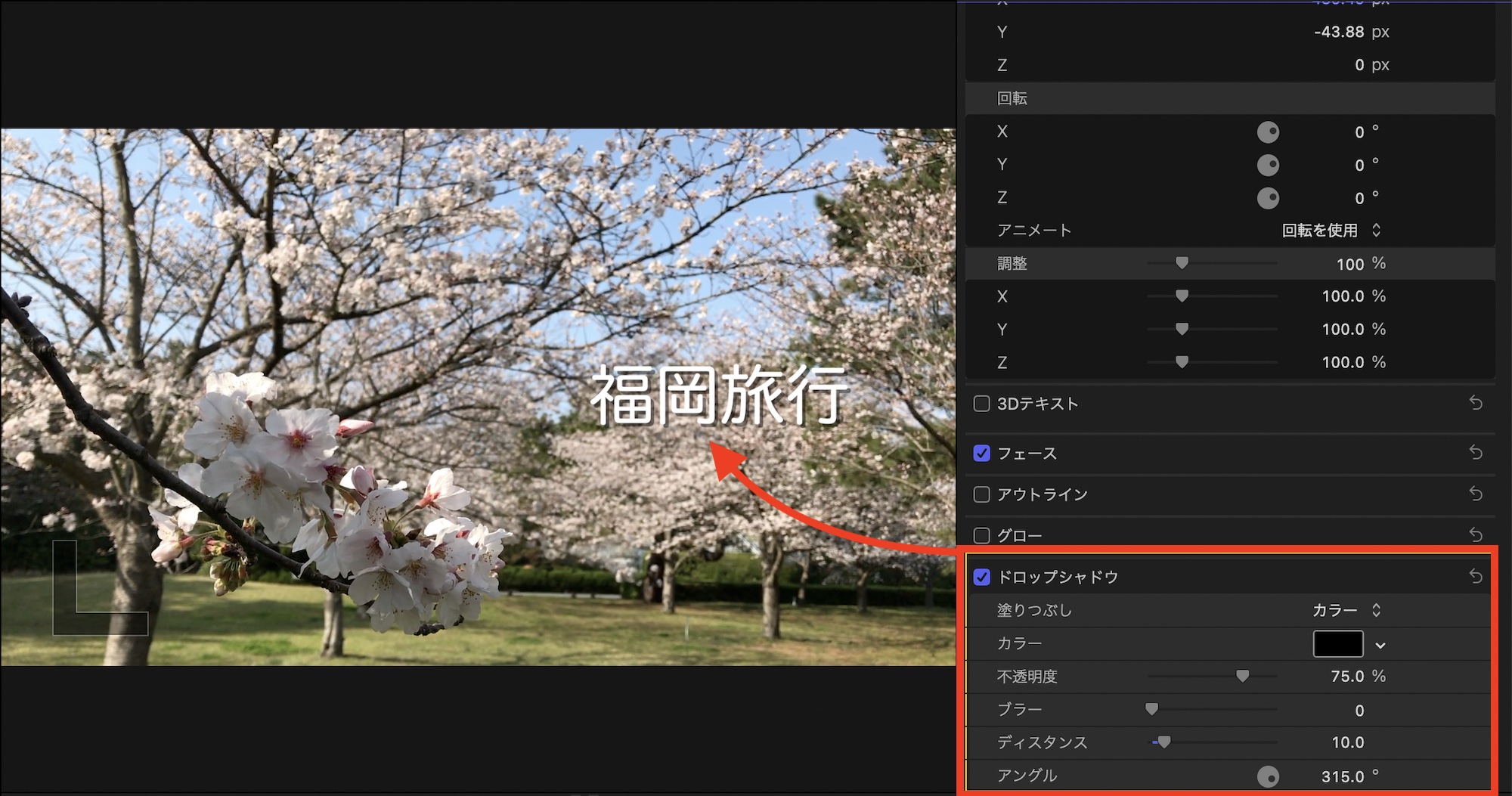Reset the グロー section with its arrow

coord(1475,535)
